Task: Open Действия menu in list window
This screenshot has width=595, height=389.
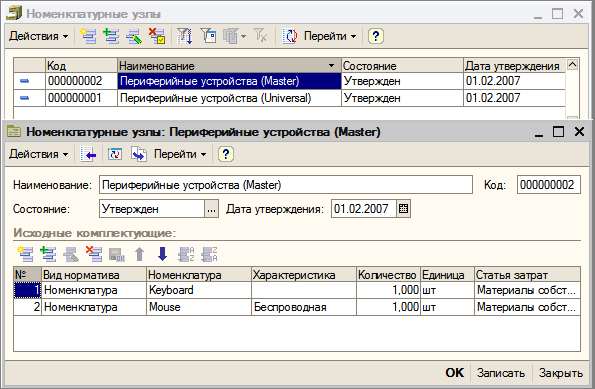Action: coord(38,36)
